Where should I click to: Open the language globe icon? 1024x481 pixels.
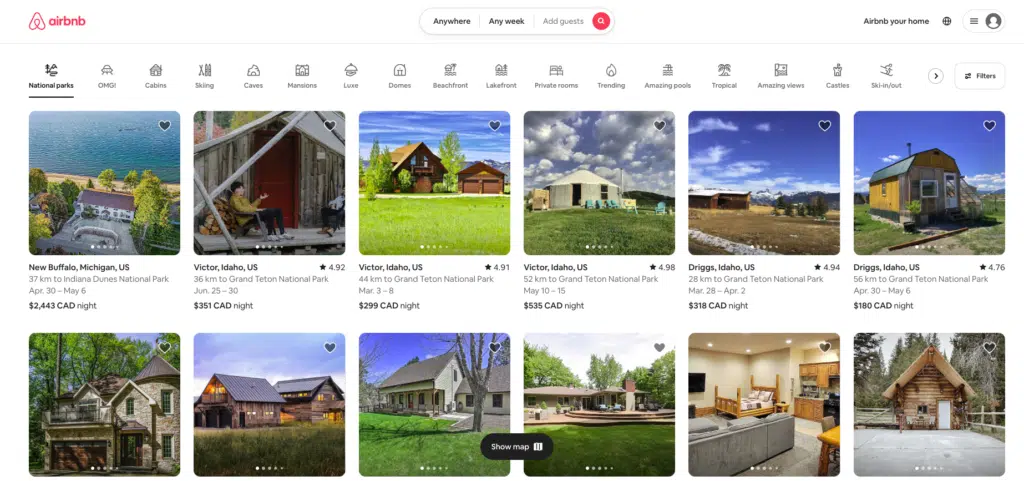pyautogui.click(x=947, y=21)
